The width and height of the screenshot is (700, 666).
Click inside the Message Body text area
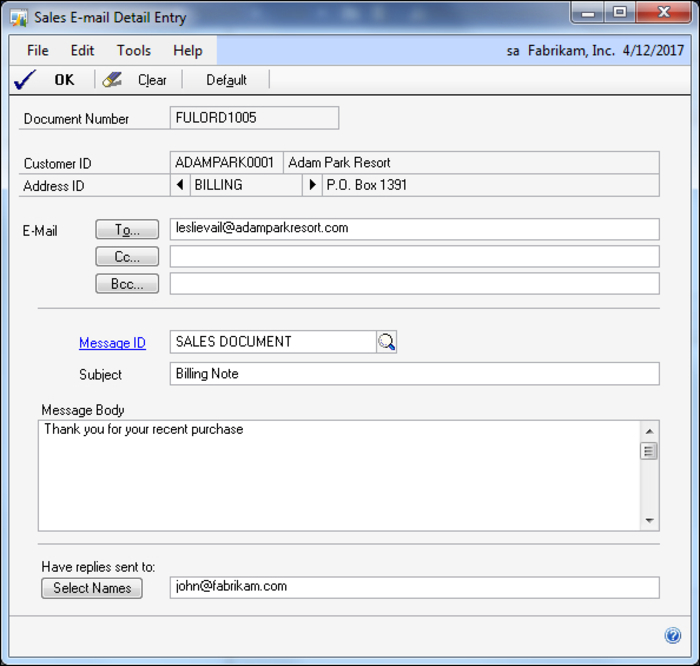(339, 475)
